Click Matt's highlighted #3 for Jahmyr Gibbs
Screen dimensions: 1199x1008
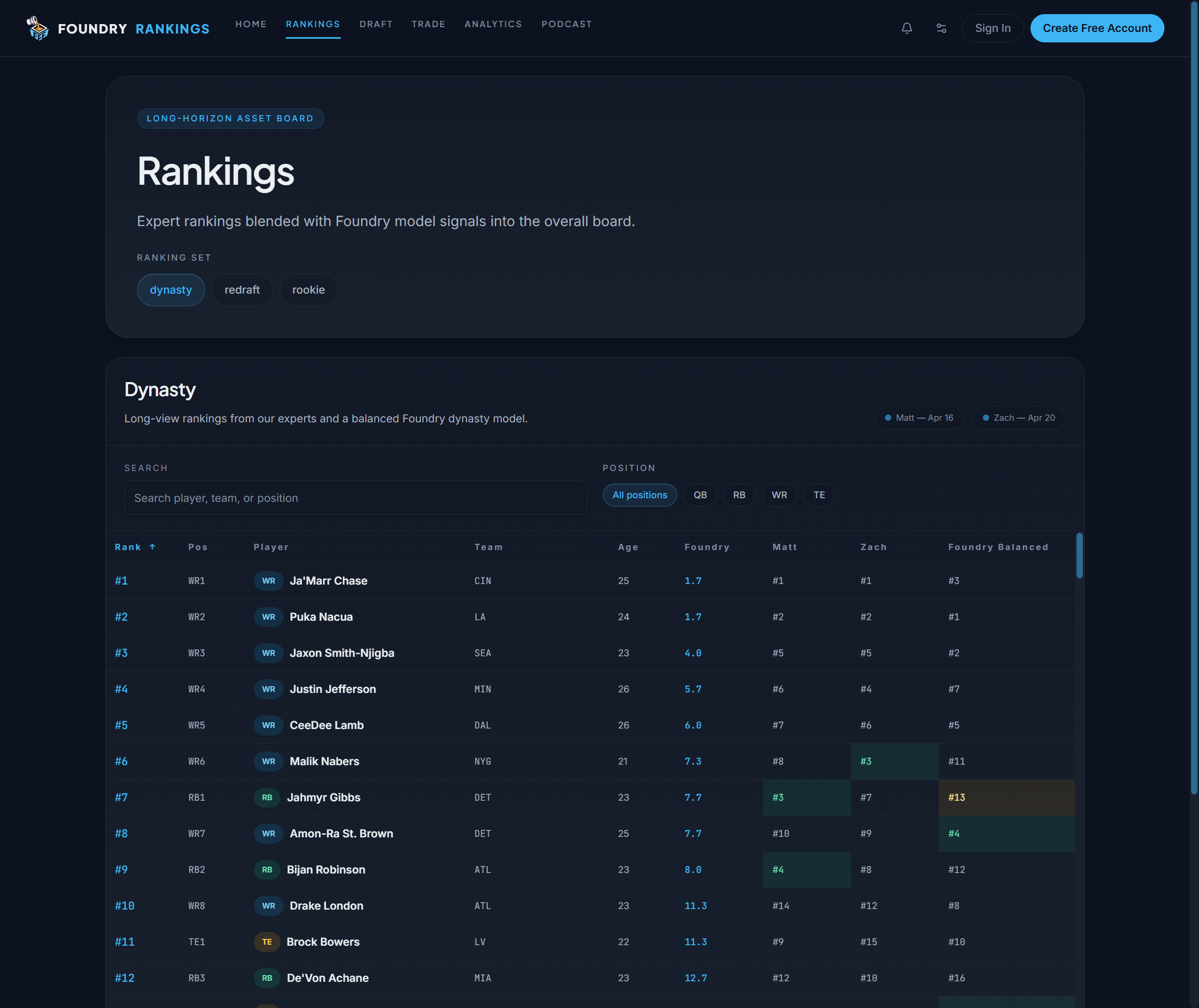(x=806, y=798)
